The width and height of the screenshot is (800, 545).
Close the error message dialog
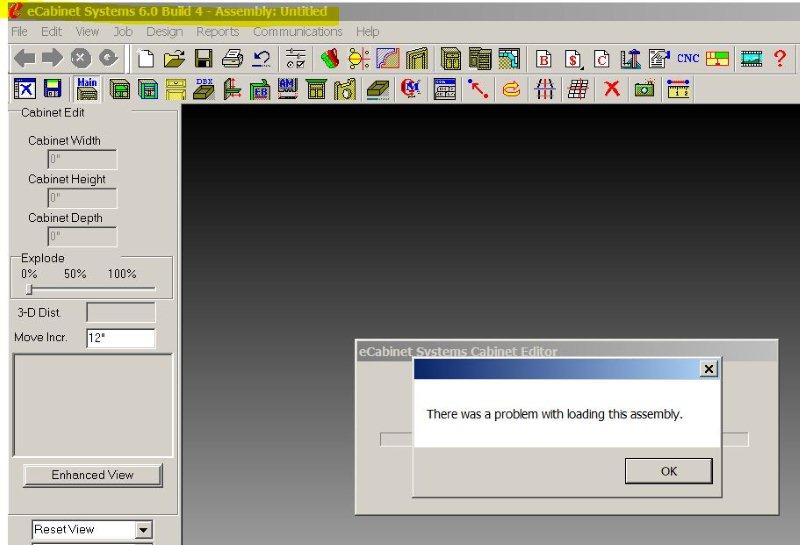point(709,368)
